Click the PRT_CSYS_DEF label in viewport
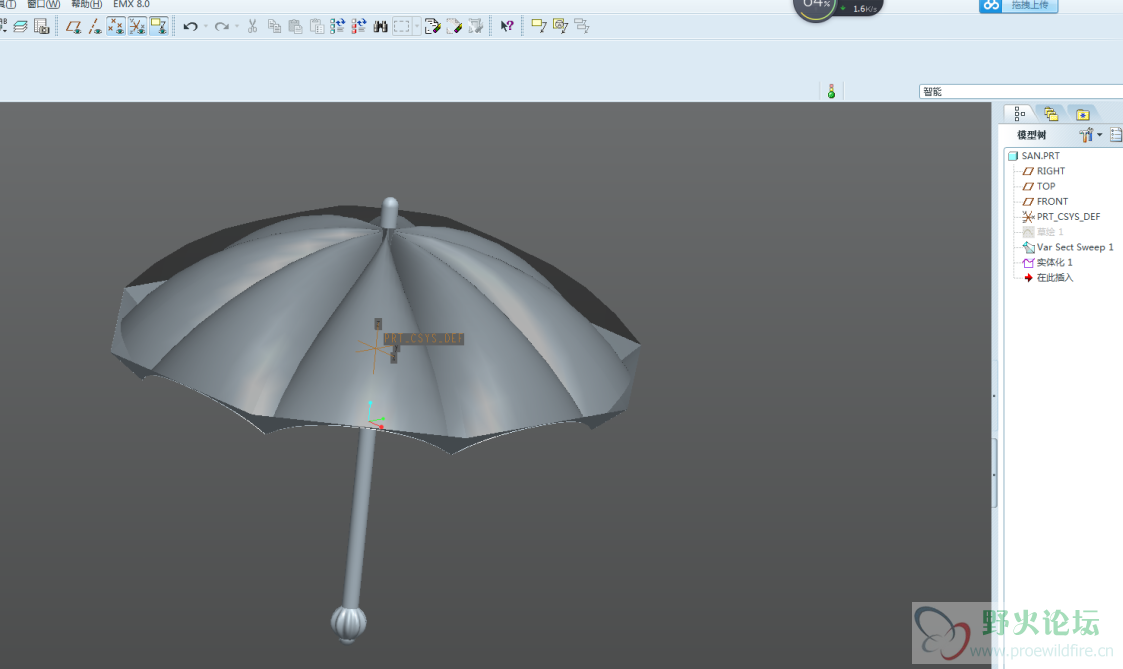Viewport: 1123px width, 669px height. click(424, 338)
